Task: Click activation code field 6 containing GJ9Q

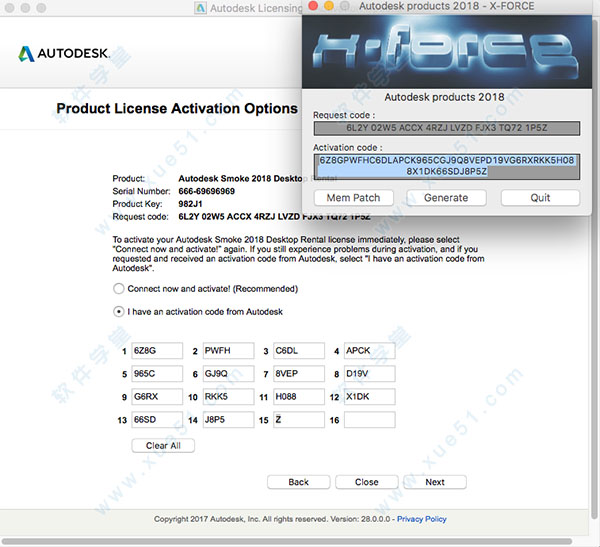Action: 228,374
